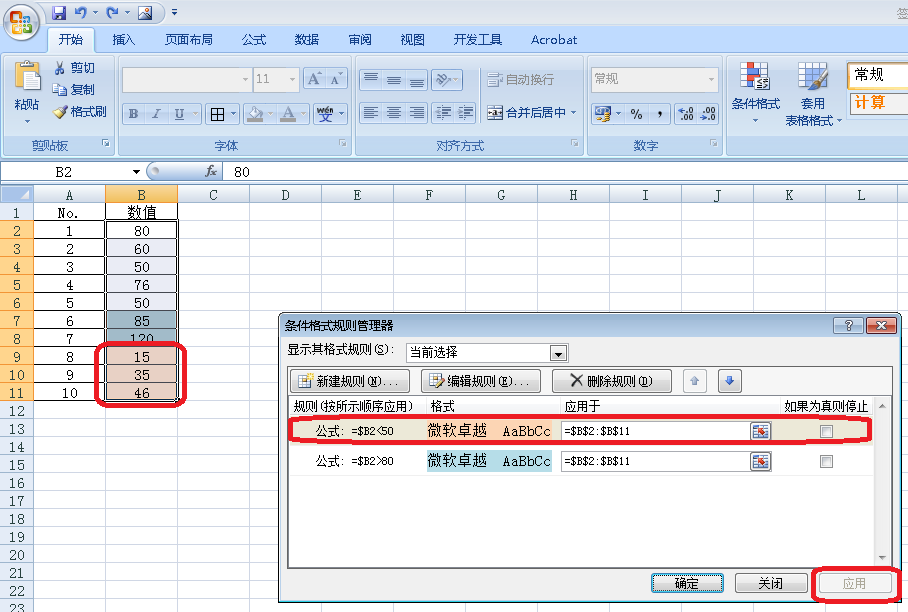Screen dimensions: 908x612
Task: Open quick access toolbar customize arrow
Action: 174,12
